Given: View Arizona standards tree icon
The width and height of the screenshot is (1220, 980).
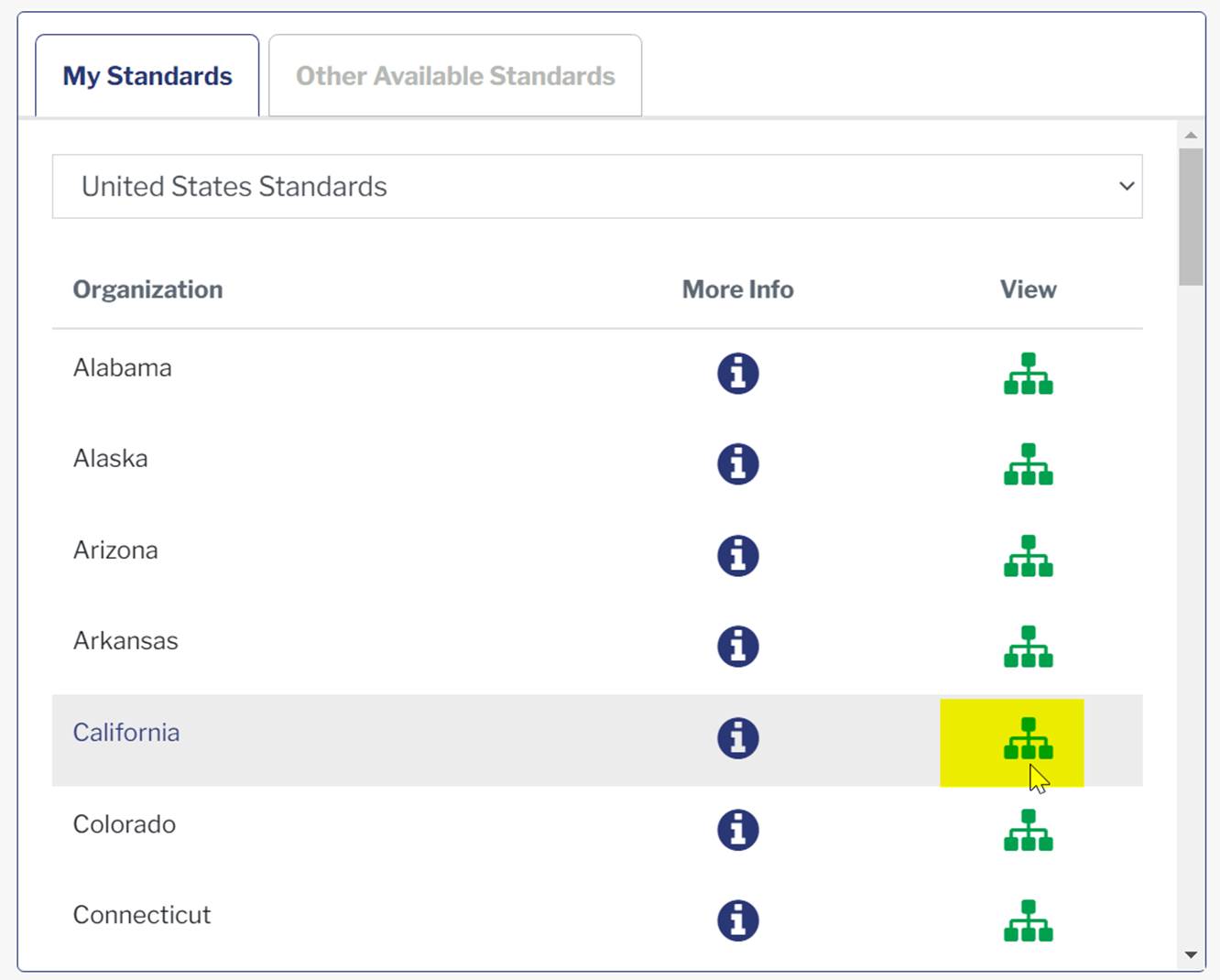Looking at the screenshot, I should 1029,556.
